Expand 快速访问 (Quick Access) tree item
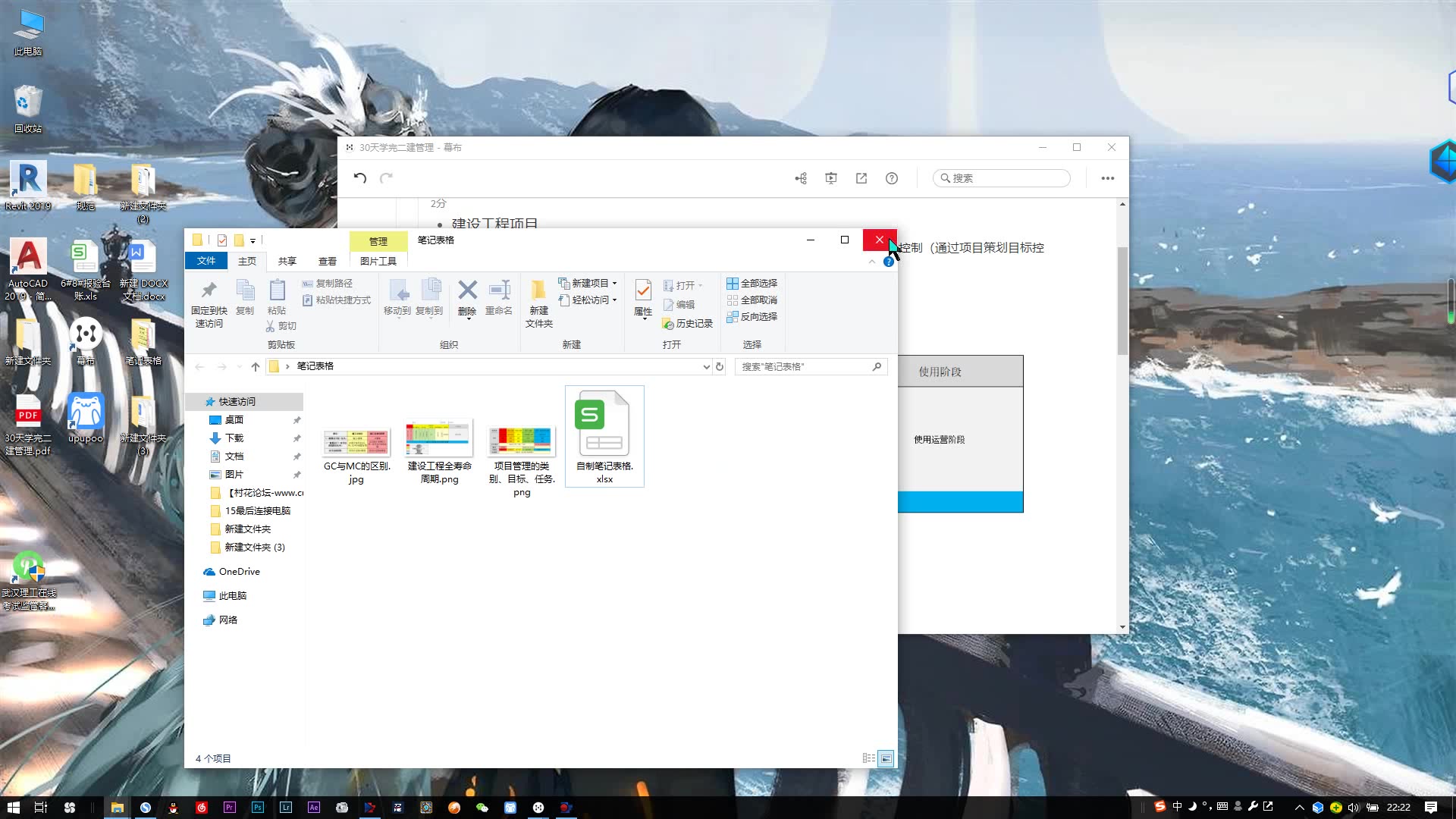 click(x=196, y=401)
